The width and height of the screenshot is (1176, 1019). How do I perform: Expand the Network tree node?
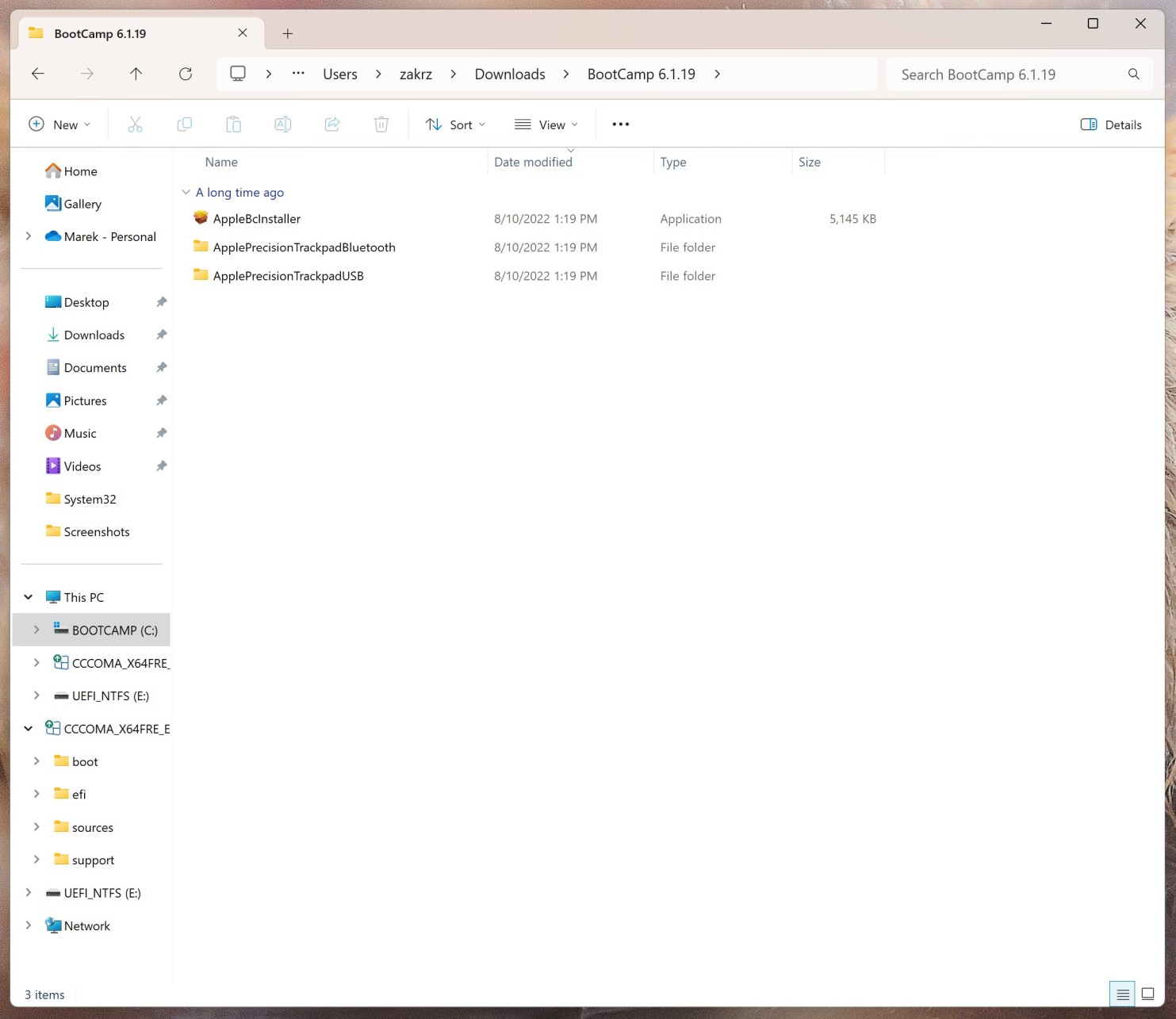(x=29, y=925)
